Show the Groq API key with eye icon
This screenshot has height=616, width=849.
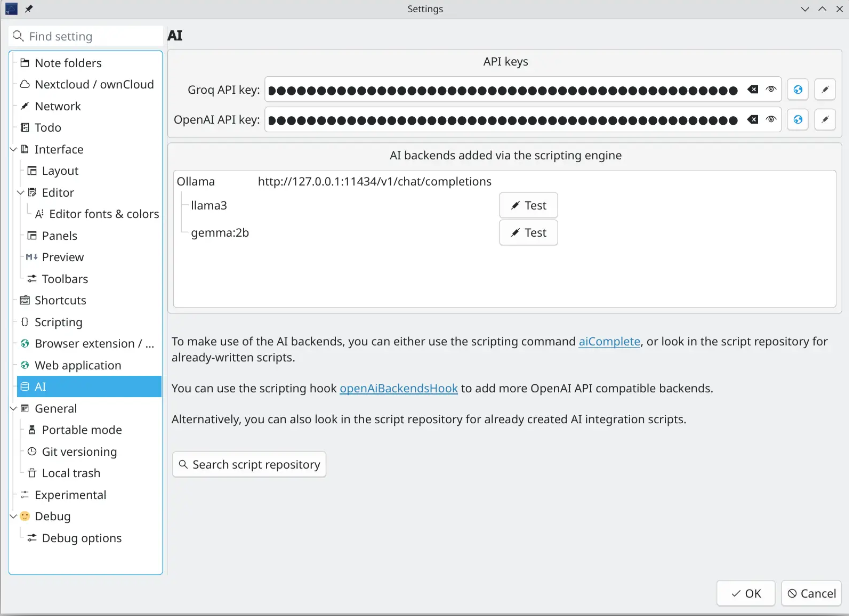pyautogui.click(x=771, y=90)
